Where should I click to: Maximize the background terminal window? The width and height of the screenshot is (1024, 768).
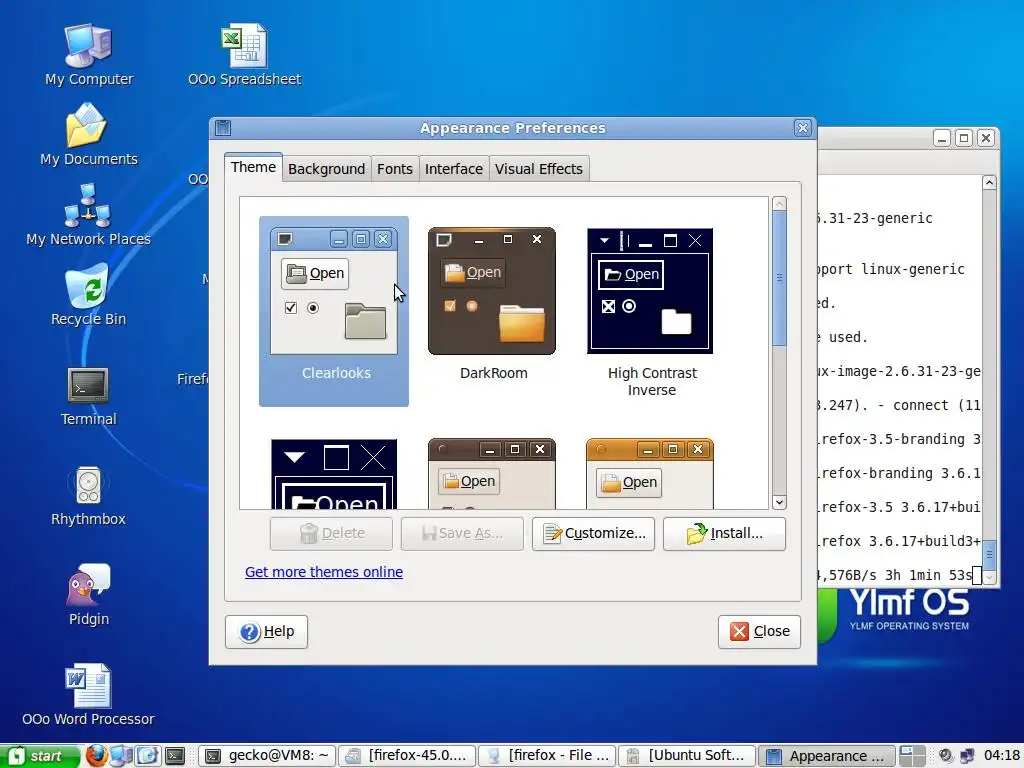click(963, 138)
